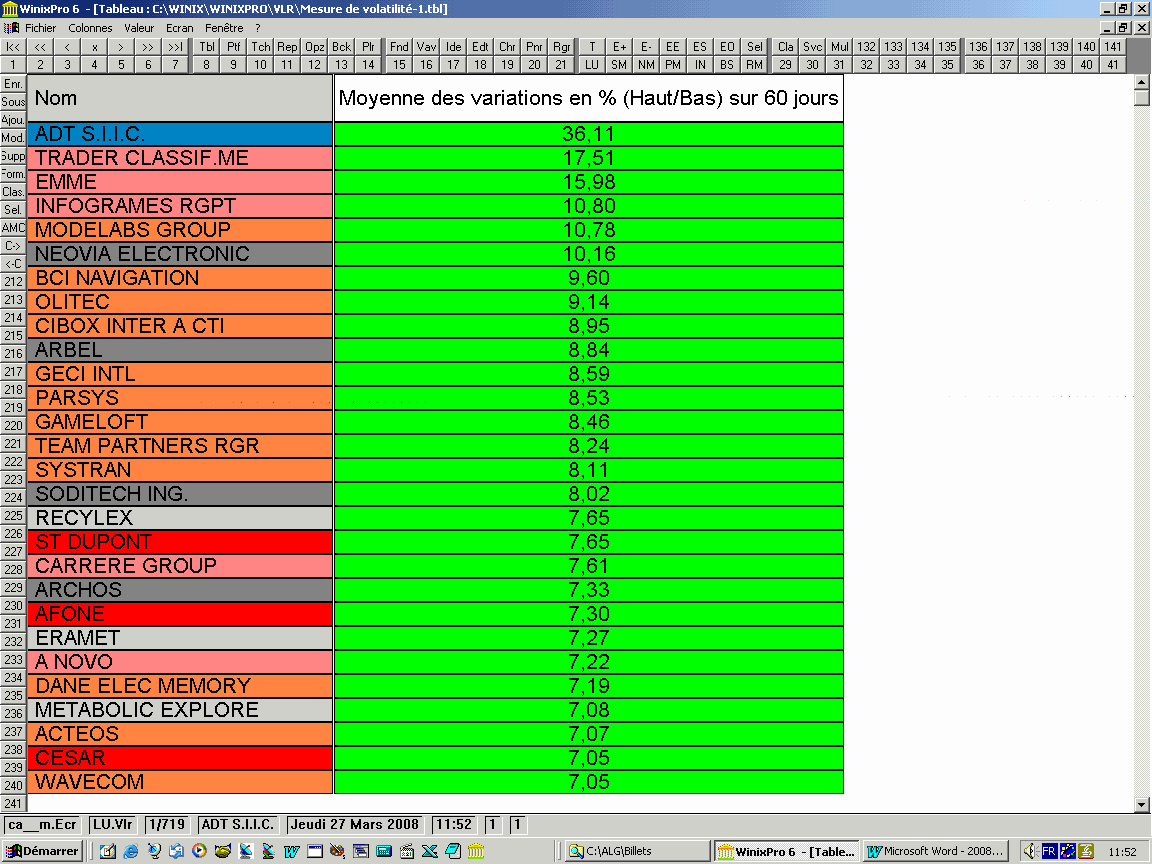The width and height of the screenshot is (1152, 864).
Task: Click the AMC sidebar button
Action: click(13, 228)
